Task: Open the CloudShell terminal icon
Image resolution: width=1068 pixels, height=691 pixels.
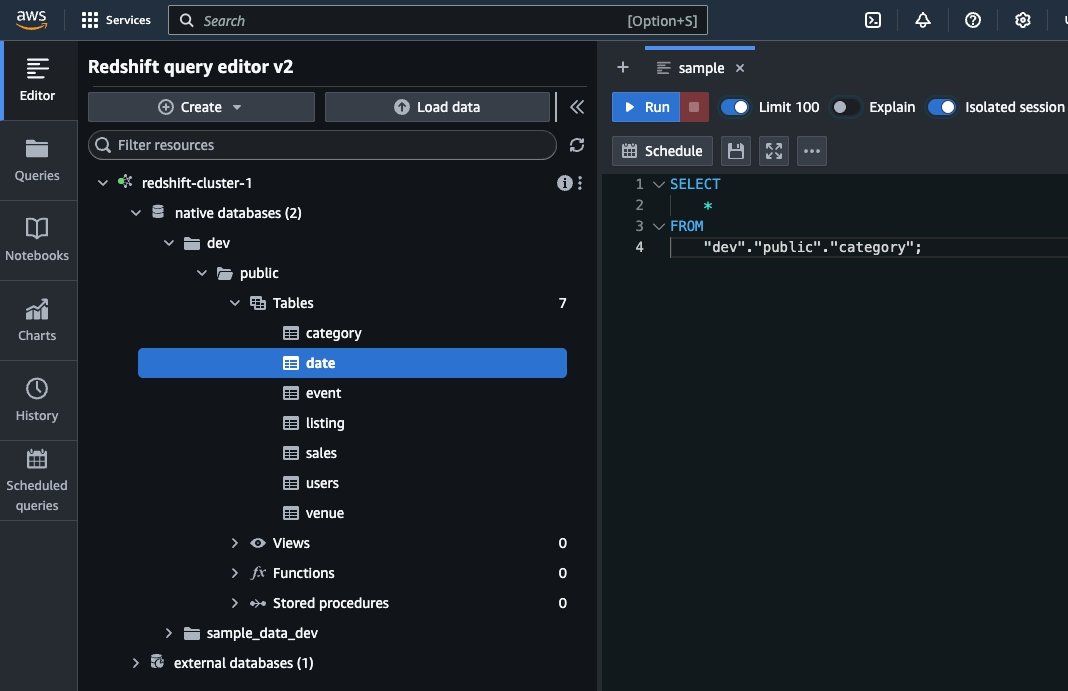Action: [873, 20]
